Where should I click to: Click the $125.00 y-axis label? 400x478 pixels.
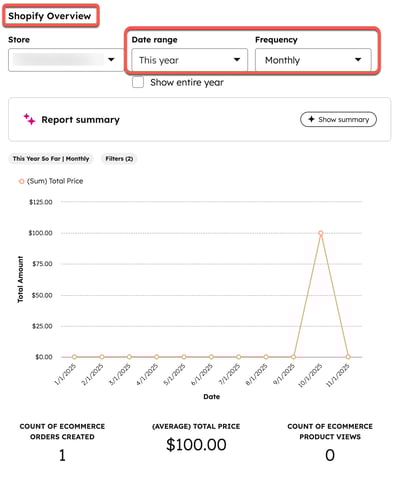coord(41,202)
